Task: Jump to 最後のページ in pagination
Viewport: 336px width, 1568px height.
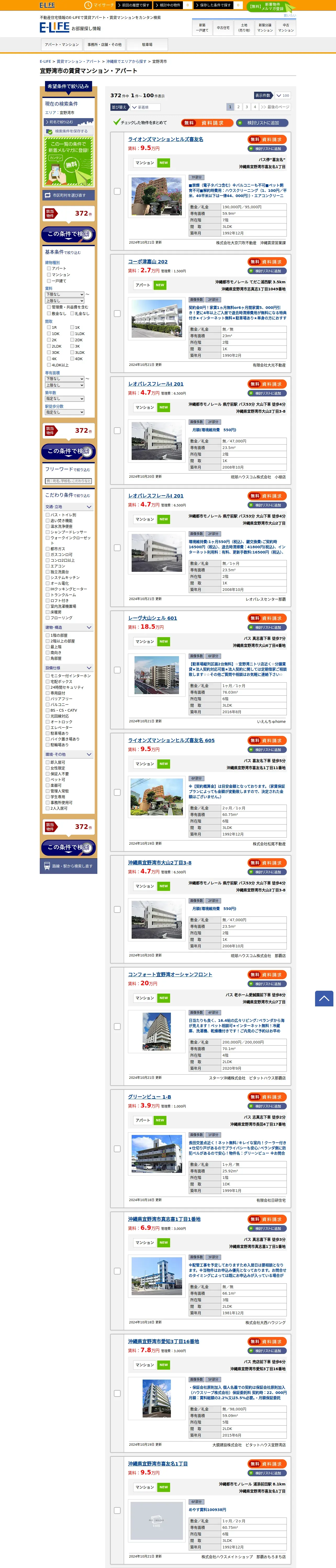Action: 275,107
